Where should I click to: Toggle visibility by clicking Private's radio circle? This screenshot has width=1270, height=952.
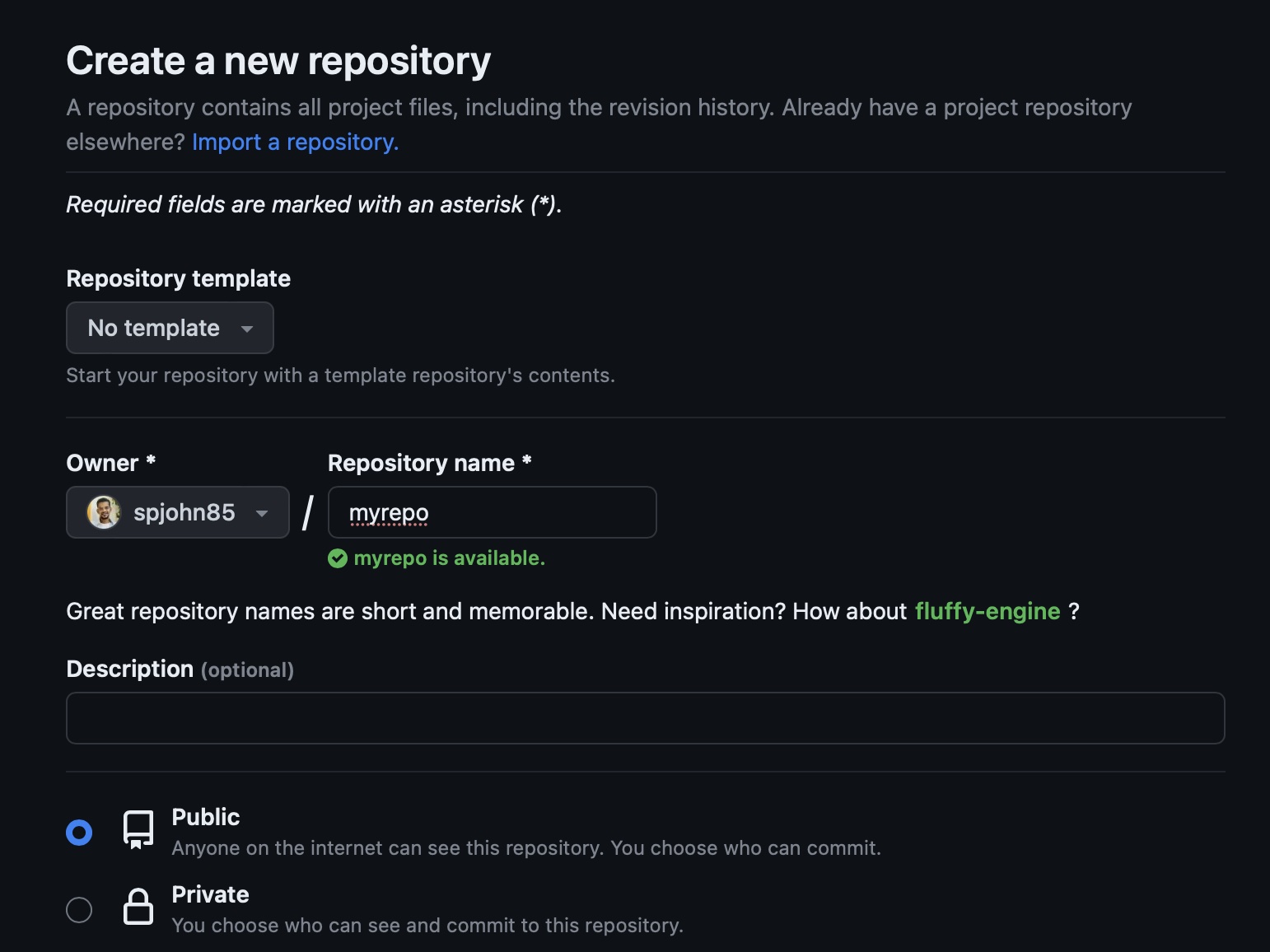[79, 909]
